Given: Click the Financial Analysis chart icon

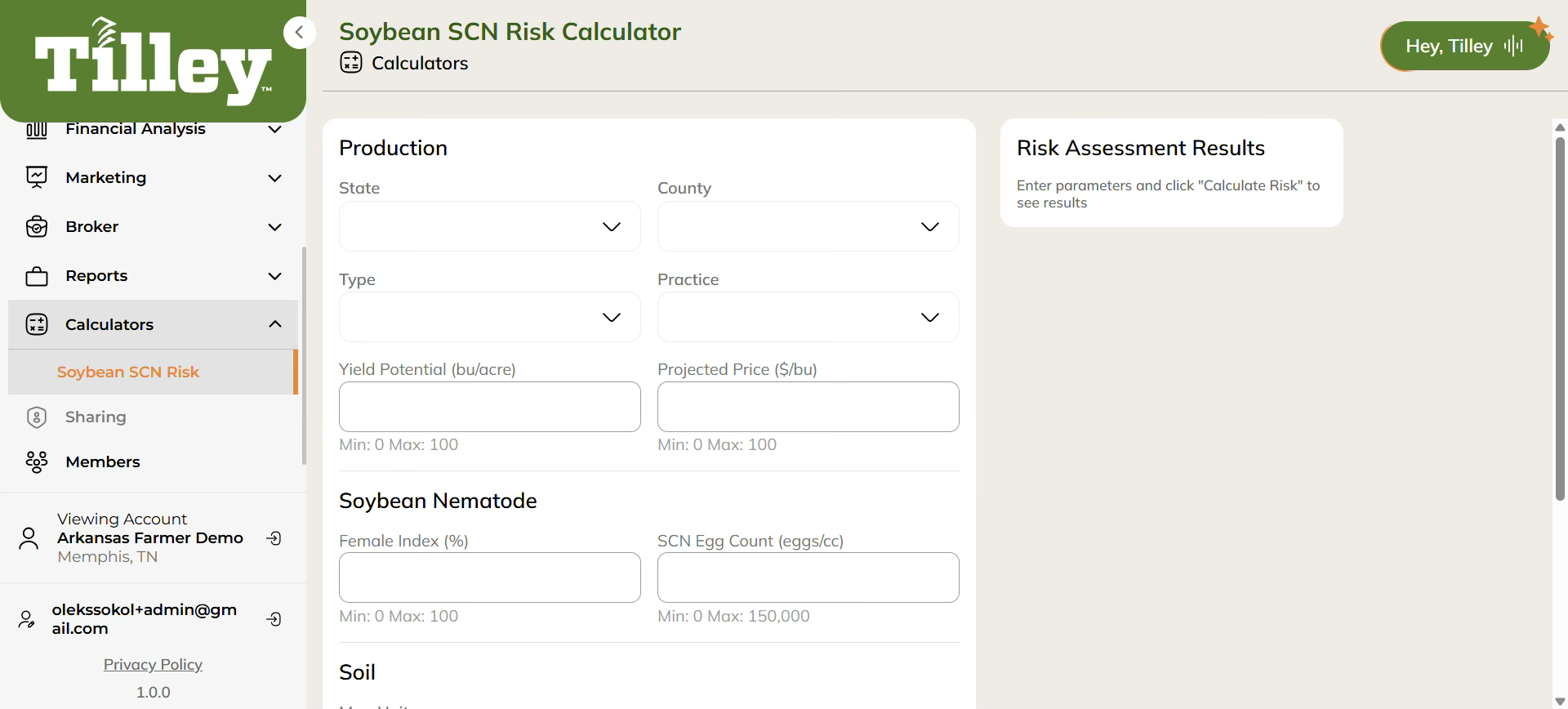Looking at the screenshot, I should point(37,129).
